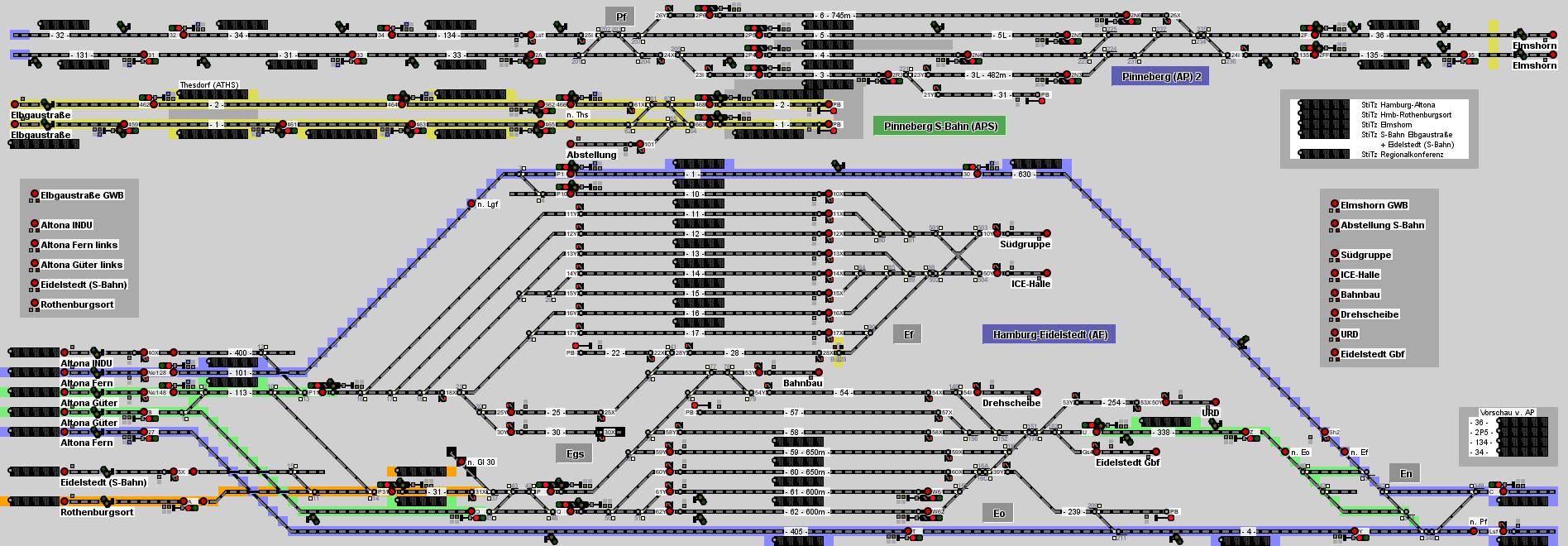Toggle Rothenburgsort indicator in left legend panel
The width and height of the screenshot is (1568, 546).
(x=35, y=304)
